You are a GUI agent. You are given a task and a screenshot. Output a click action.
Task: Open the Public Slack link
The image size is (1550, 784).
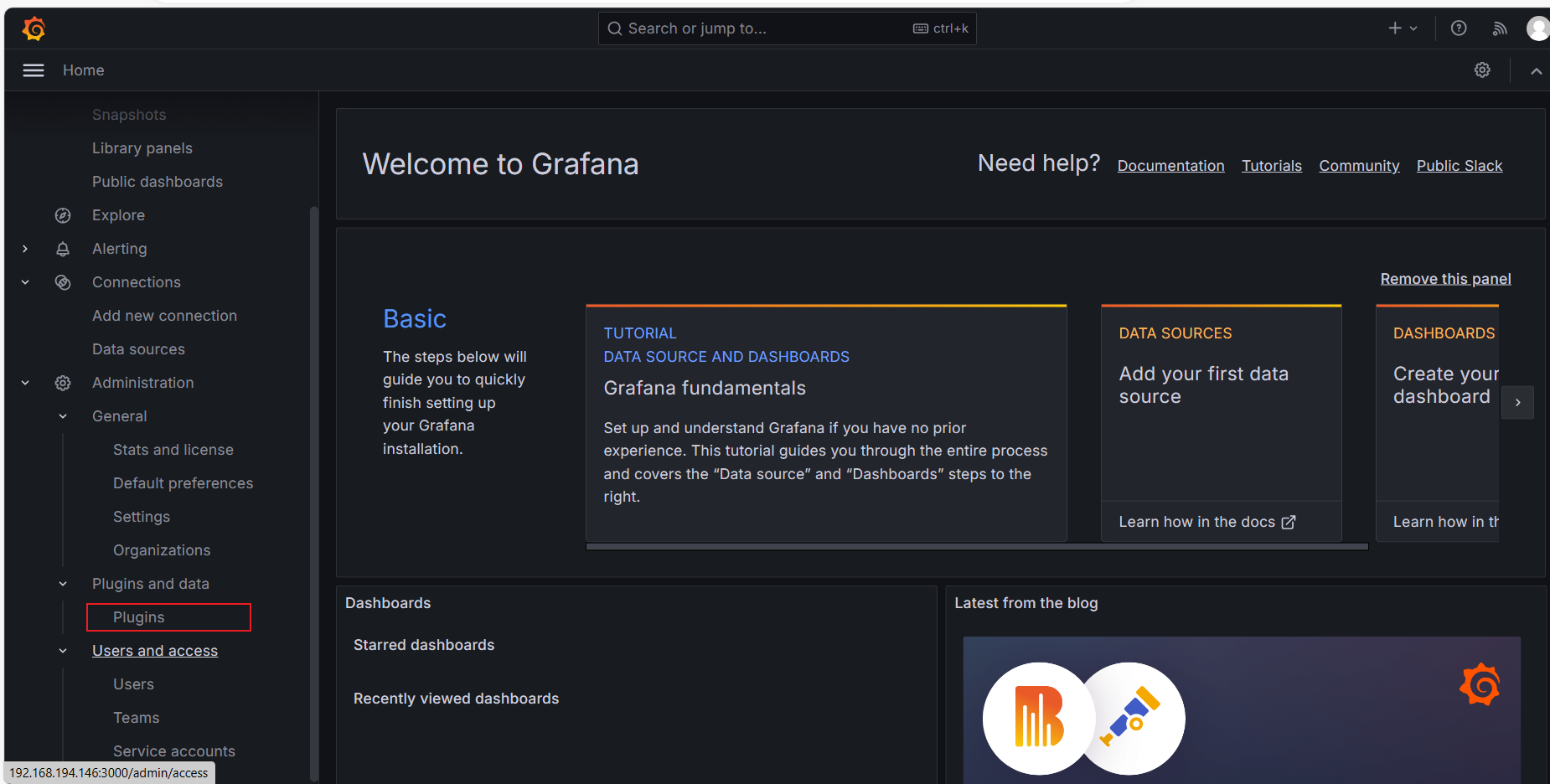click(1460, 166)
